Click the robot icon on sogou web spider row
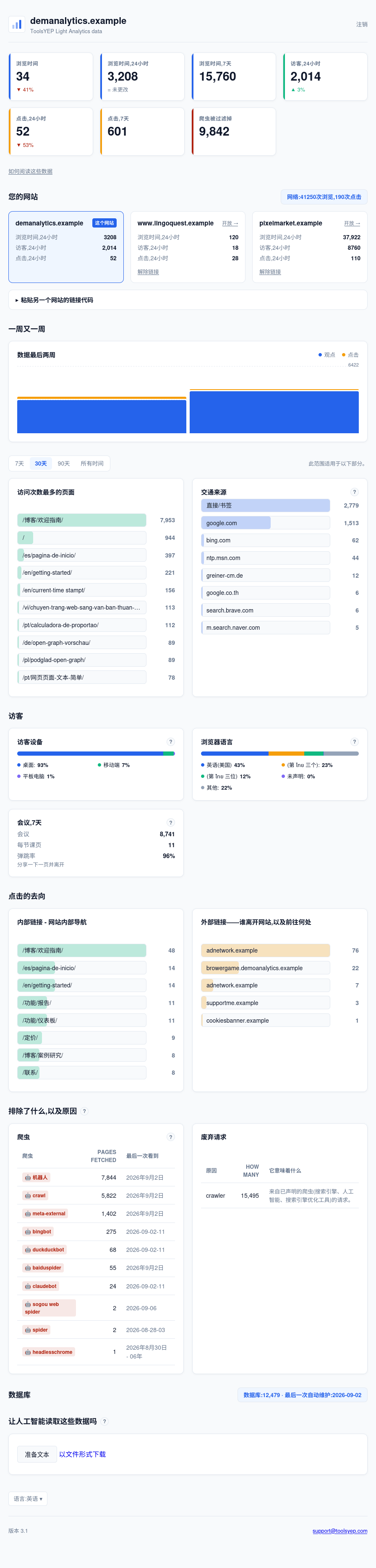The width and height of the screenshot is (376, 1568). 28,1304
